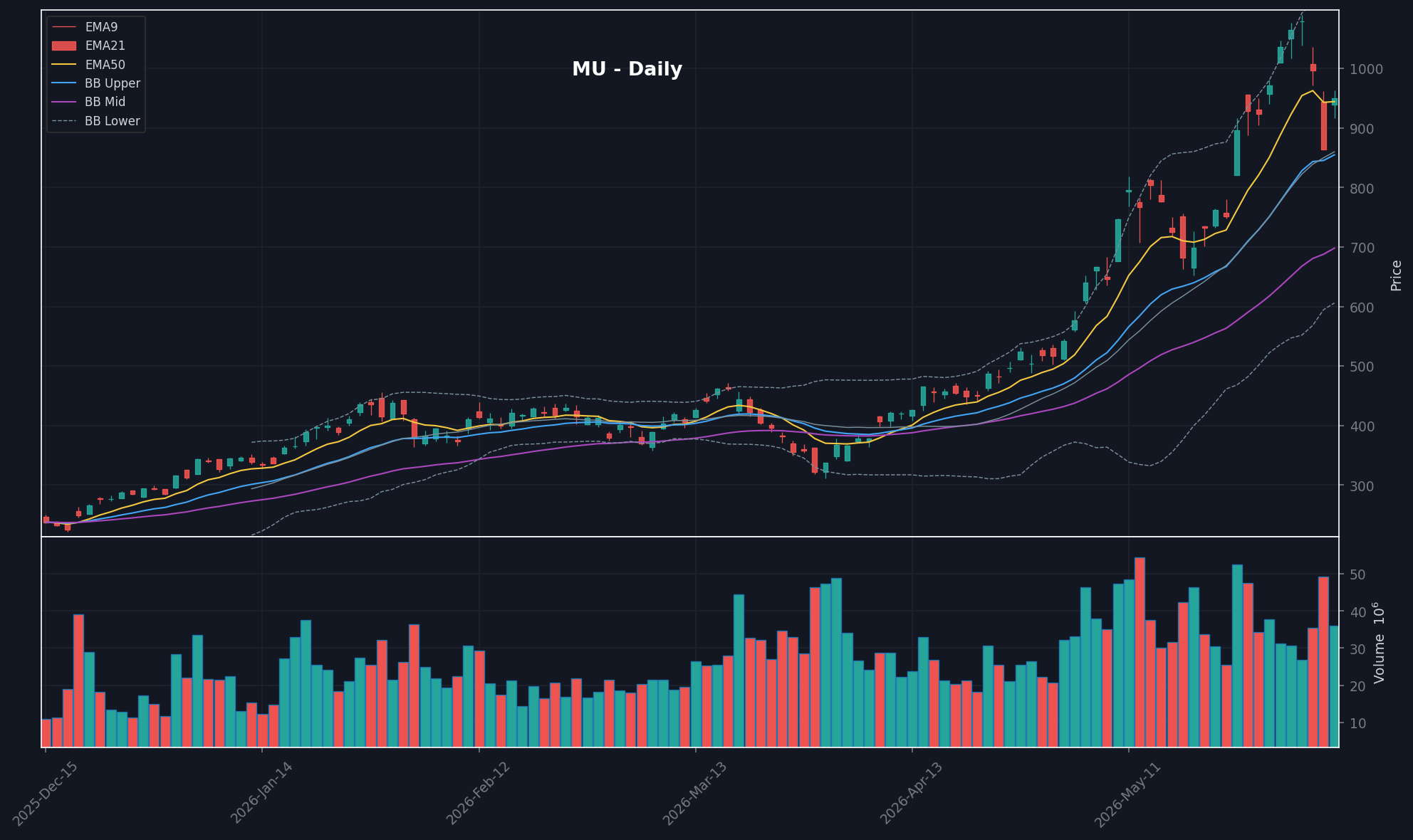Click the BB Mid legend label
Screen dimensions: 1413x840
click(105, 102)
